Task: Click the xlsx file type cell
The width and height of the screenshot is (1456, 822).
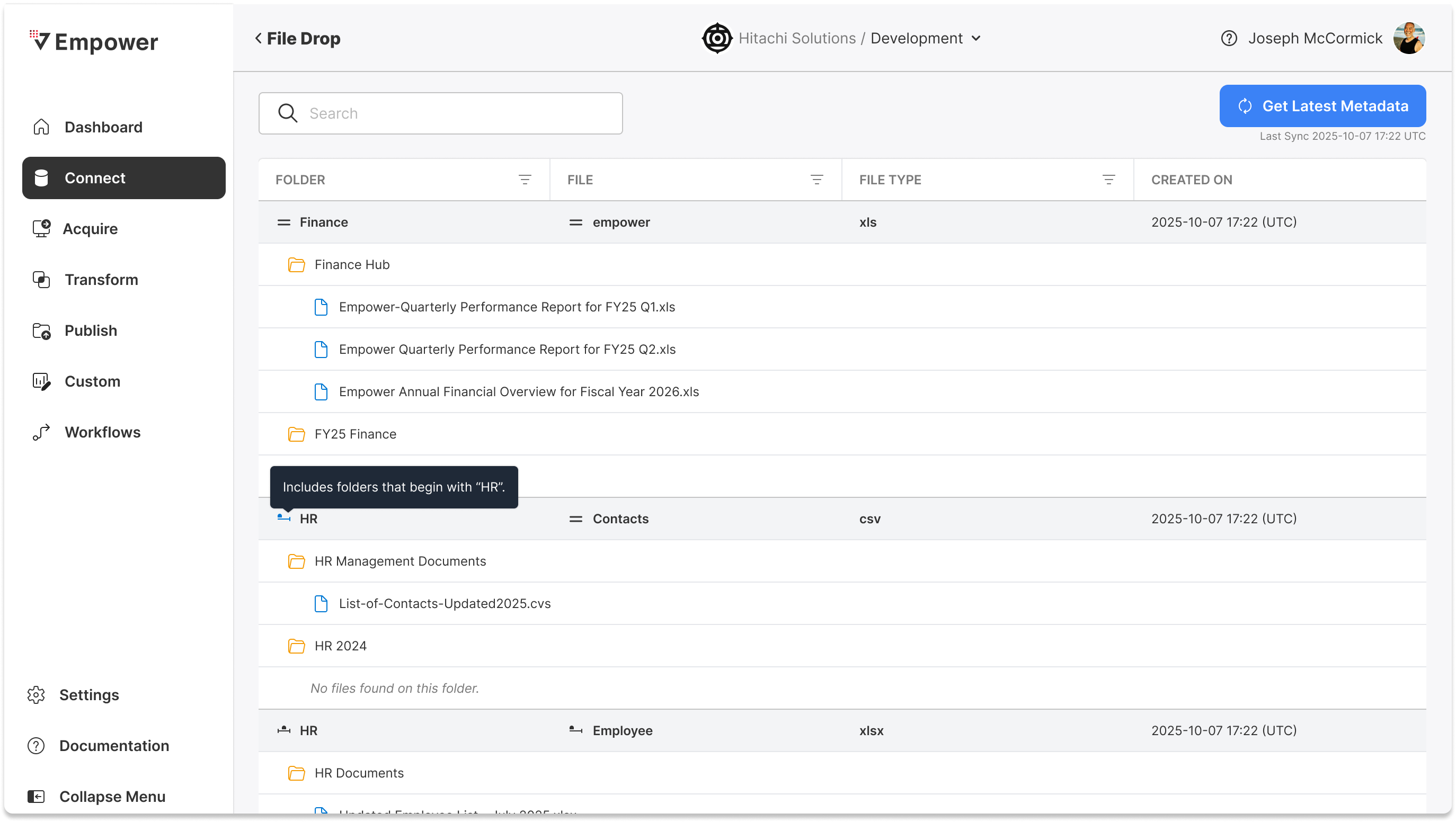Action: [x=872, y=731]
